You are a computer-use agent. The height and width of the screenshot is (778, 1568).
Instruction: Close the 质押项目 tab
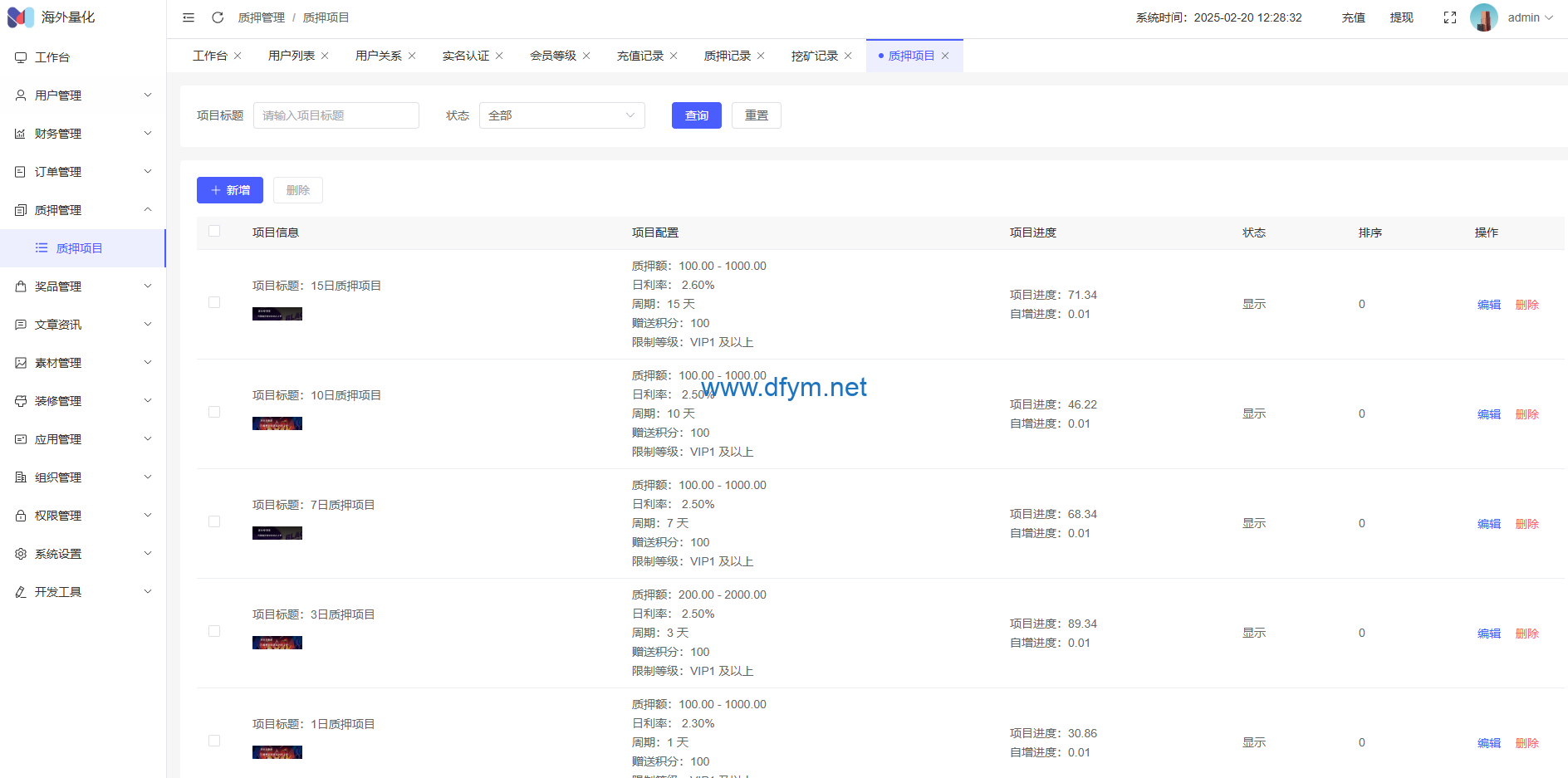click(945, 56)
